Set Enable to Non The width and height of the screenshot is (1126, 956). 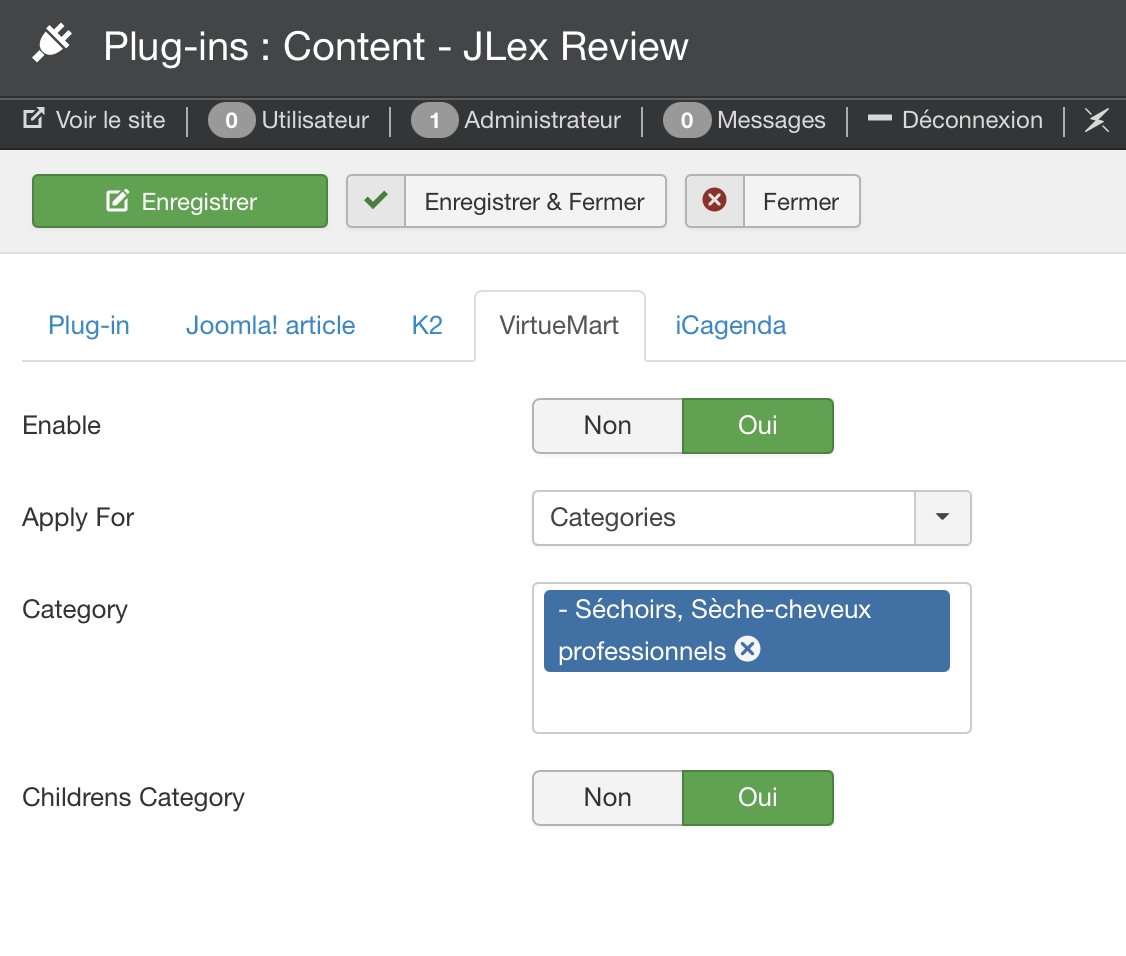tap(607, 426)
